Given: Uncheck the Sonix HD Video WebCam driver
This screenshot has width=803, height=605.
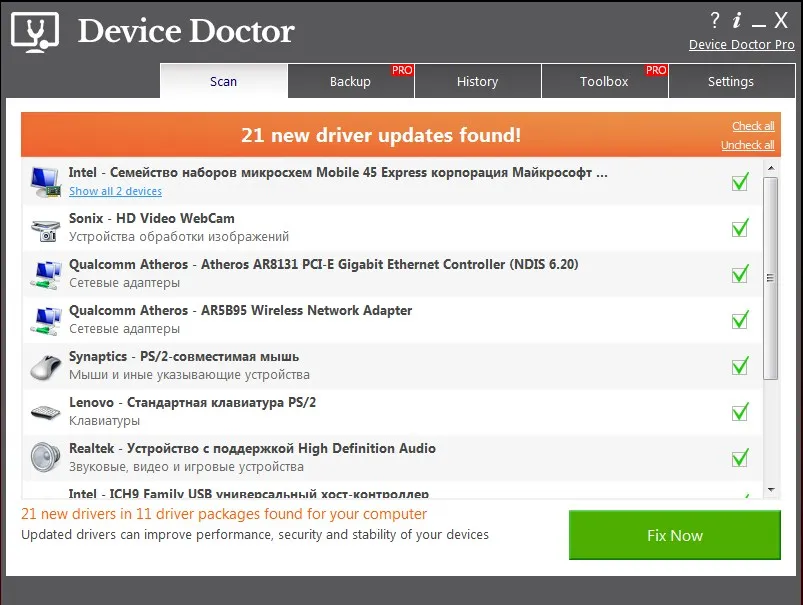Looking at the screenshot, I should point(740,227).
